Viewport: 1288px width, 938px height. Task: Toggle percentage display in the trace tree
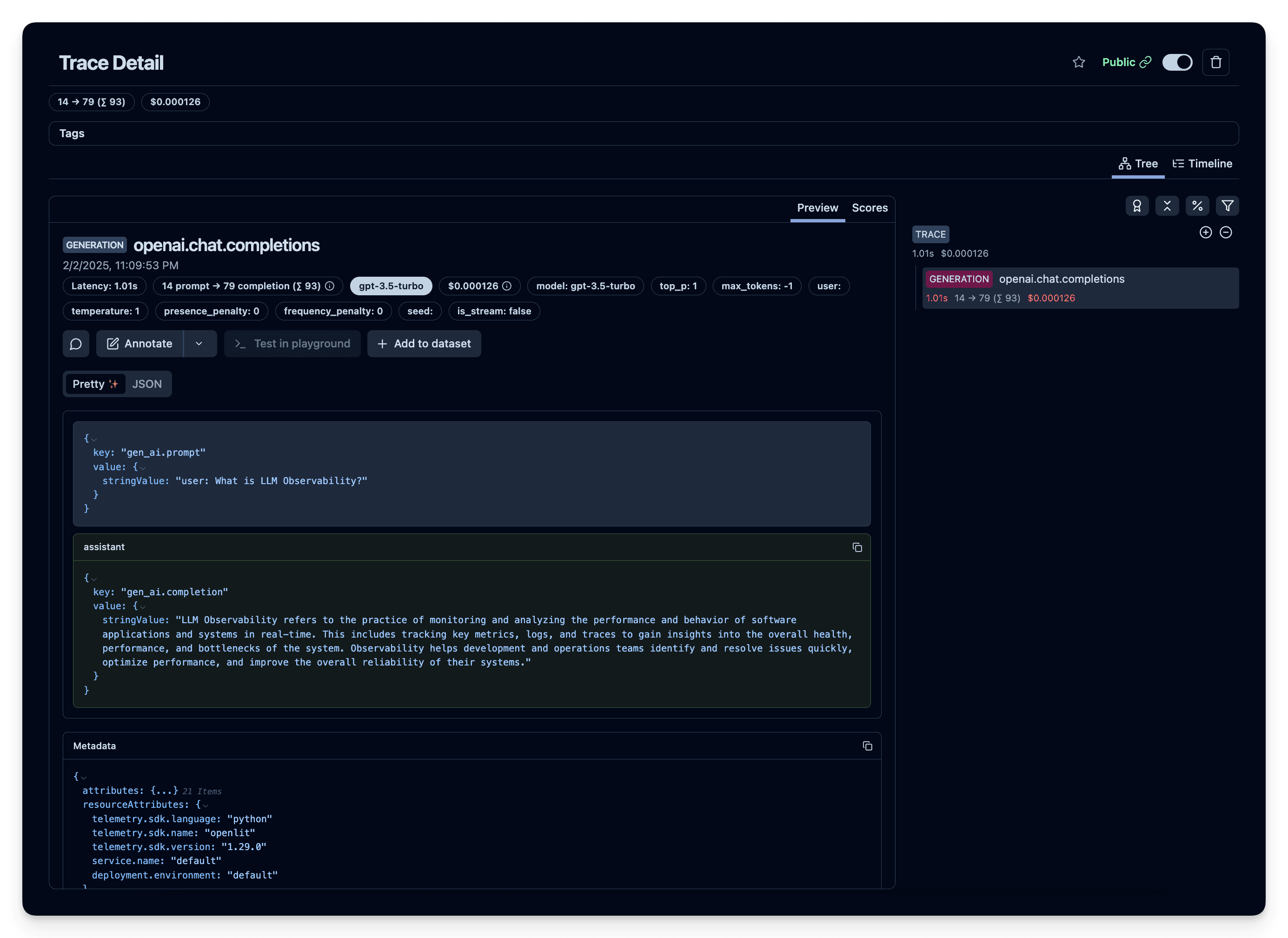1197,206
